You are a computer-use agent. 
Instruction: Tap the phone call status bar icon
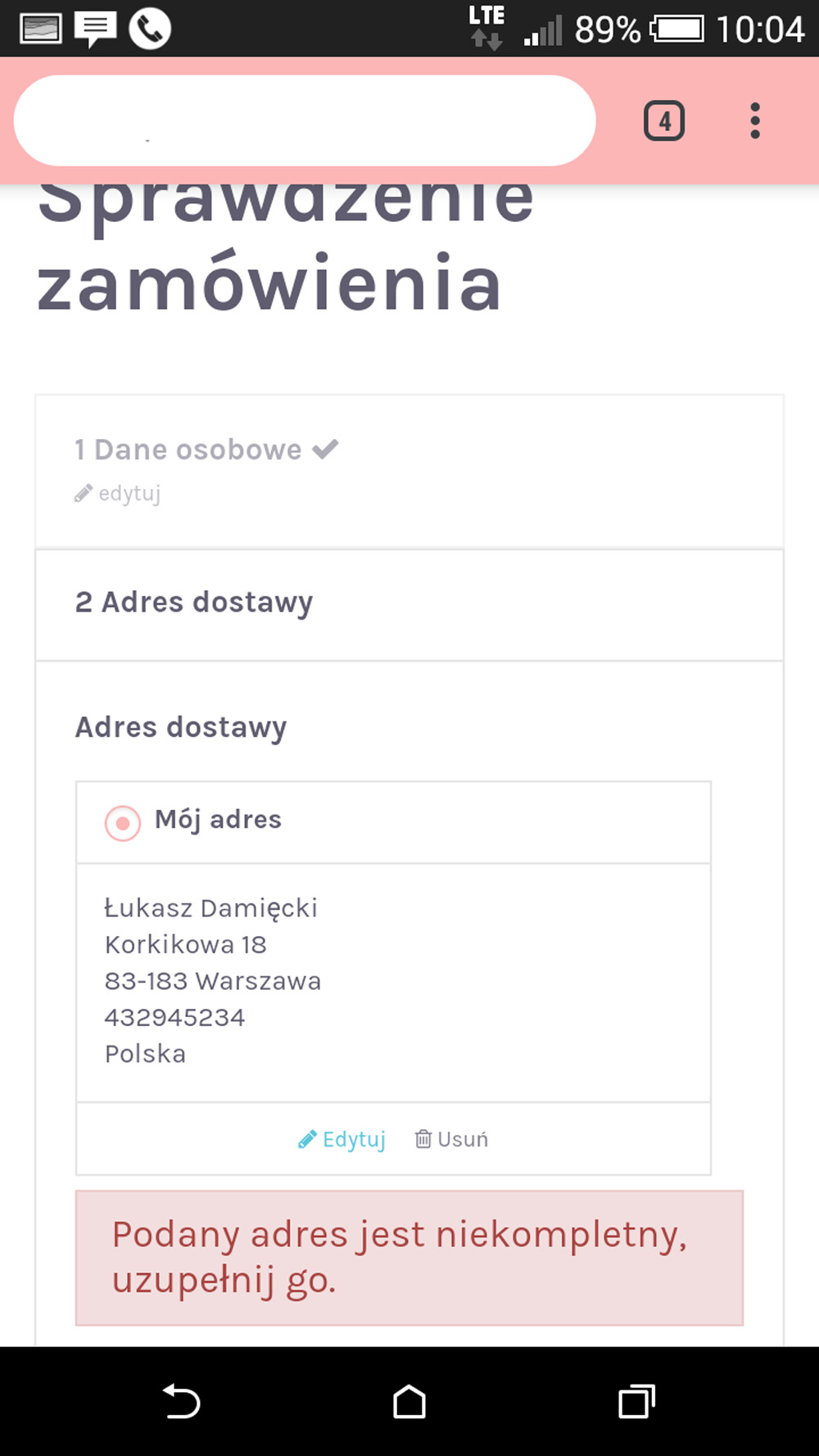pyautogui.click(x=150, y=29)
